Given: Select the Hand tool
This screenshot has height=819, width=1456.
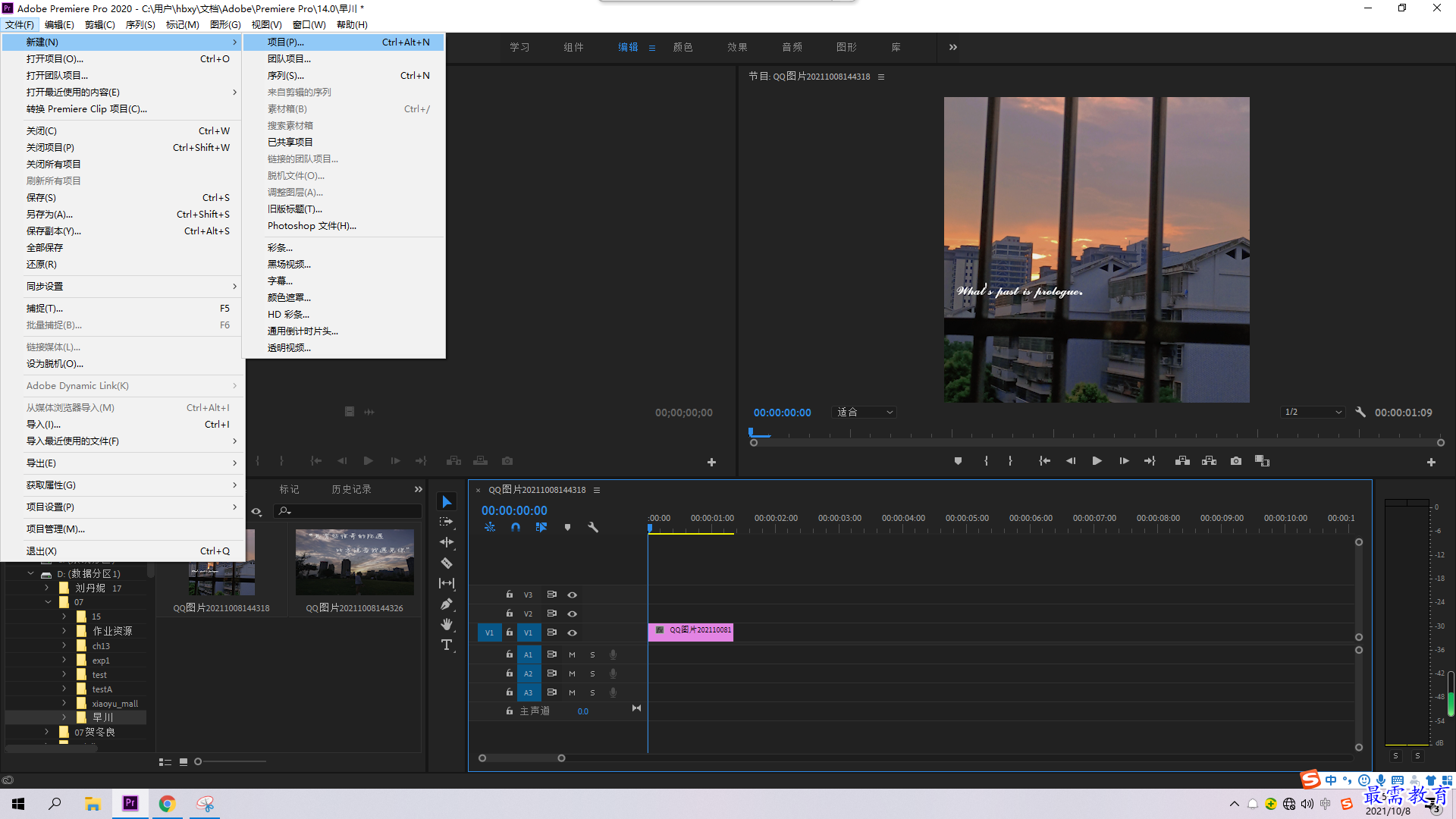Looking at the screenshot, I should [447, 624].
